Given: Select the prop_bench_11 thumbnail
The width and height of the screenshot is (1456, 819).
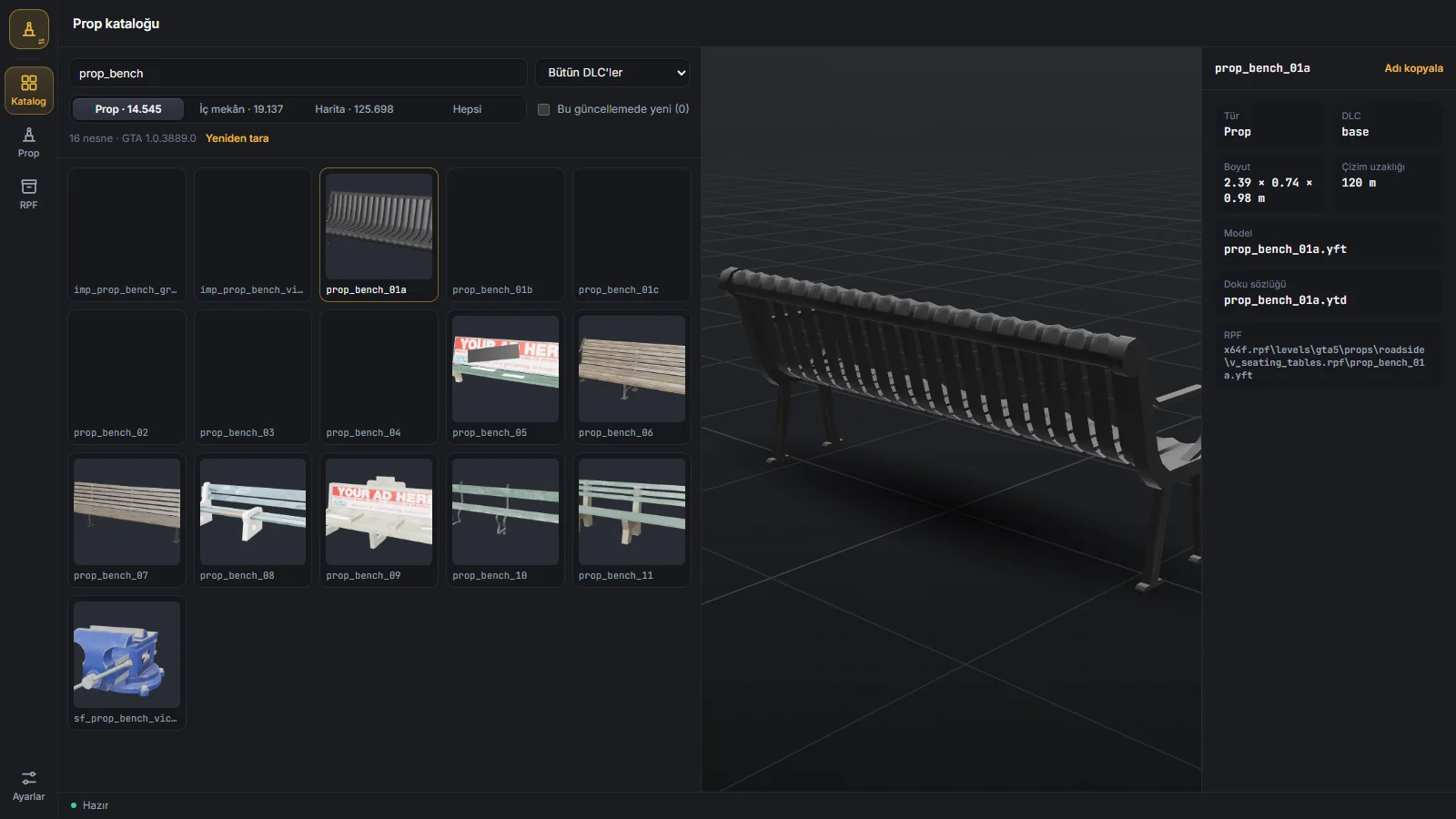Looking at the screenshot, I should point(632,512).
